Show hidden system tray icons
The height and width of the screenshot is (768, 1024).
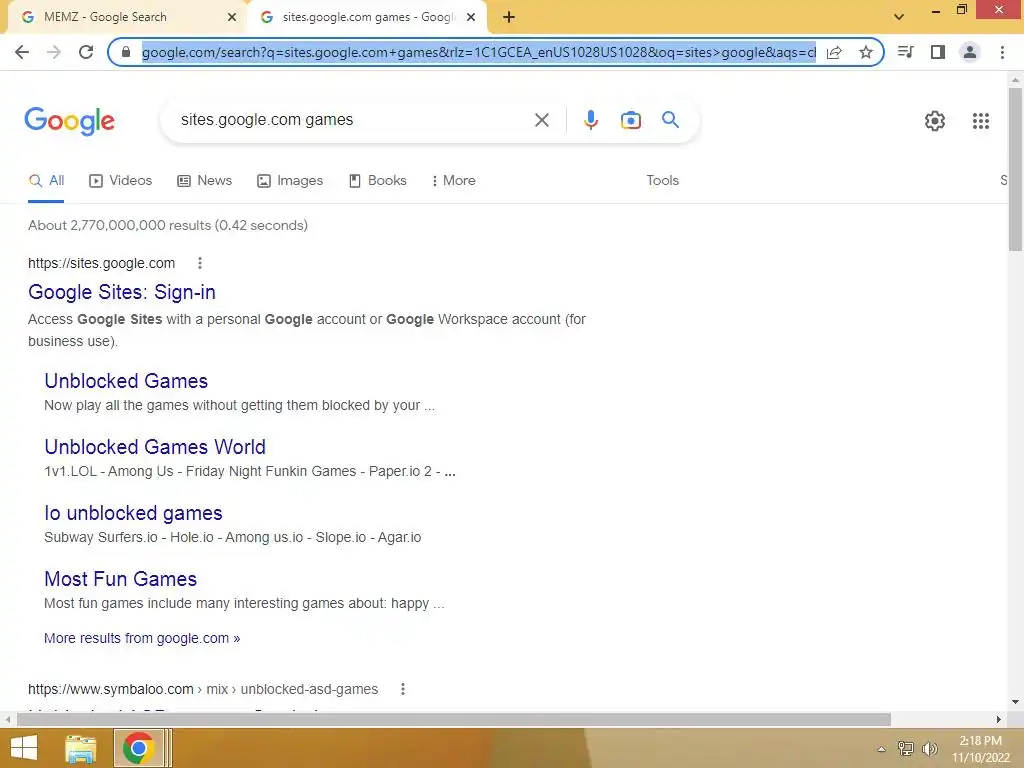882,749
